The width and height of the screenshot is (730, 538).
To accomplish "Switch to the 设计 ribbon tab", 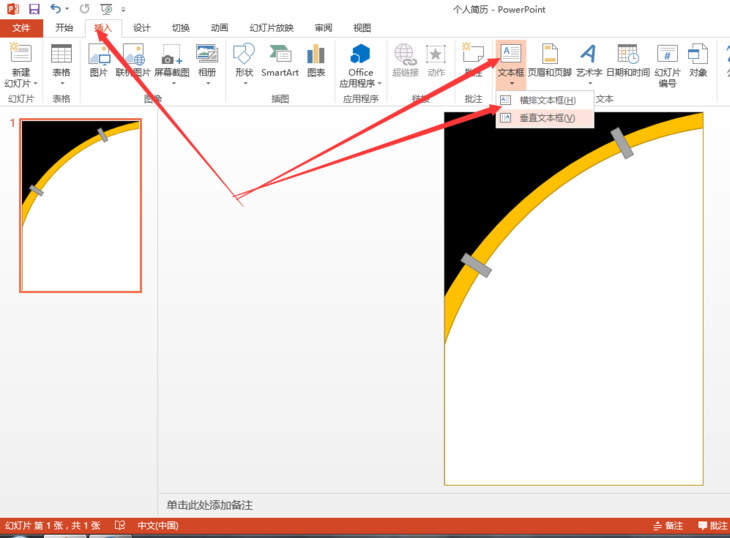I will tap(142, 28).
